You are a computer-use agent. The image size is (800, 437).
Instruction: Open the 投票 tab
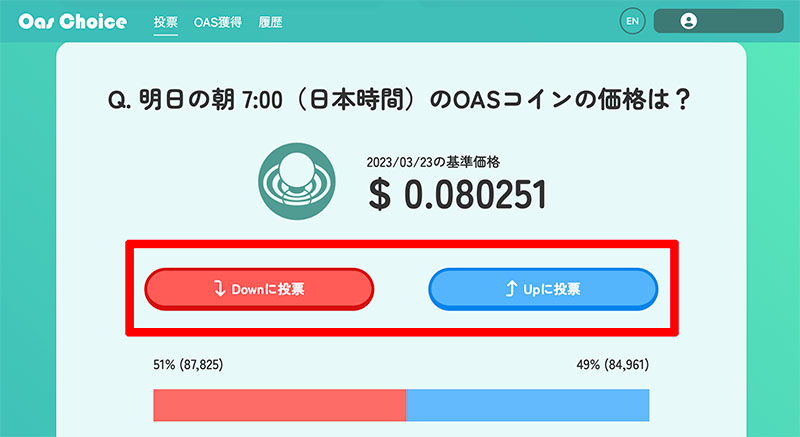tap(166, 22)
